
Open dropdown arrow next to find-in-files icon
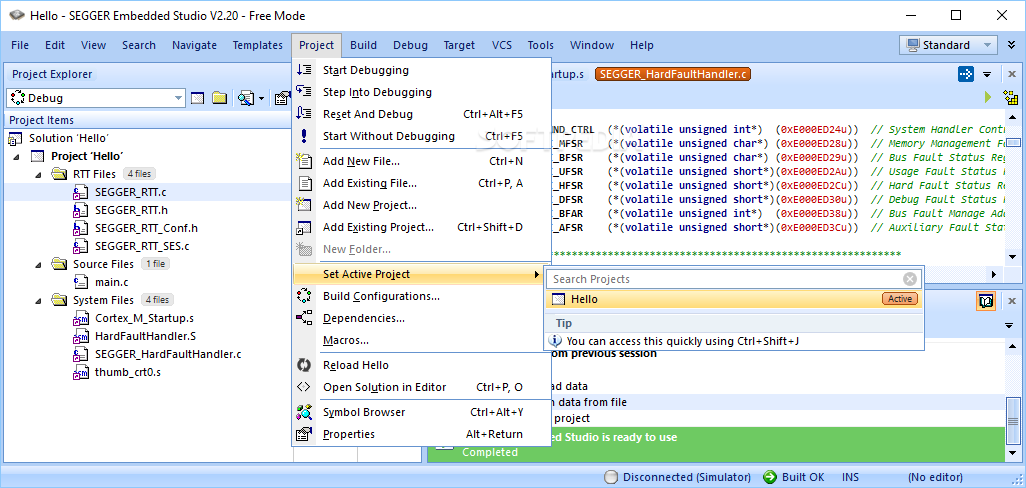pyautogui.click(x=261, y=98)
